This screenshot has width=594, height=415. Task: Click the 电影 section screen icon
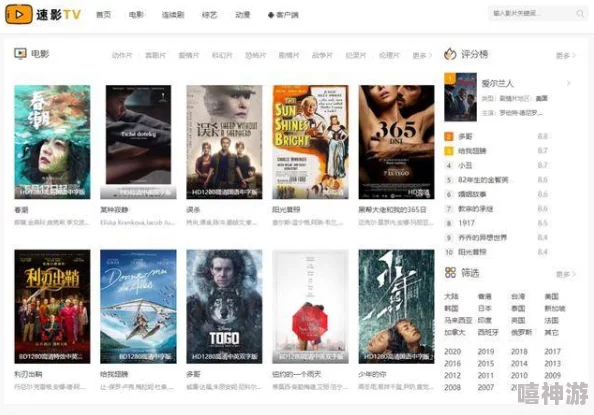20,54
